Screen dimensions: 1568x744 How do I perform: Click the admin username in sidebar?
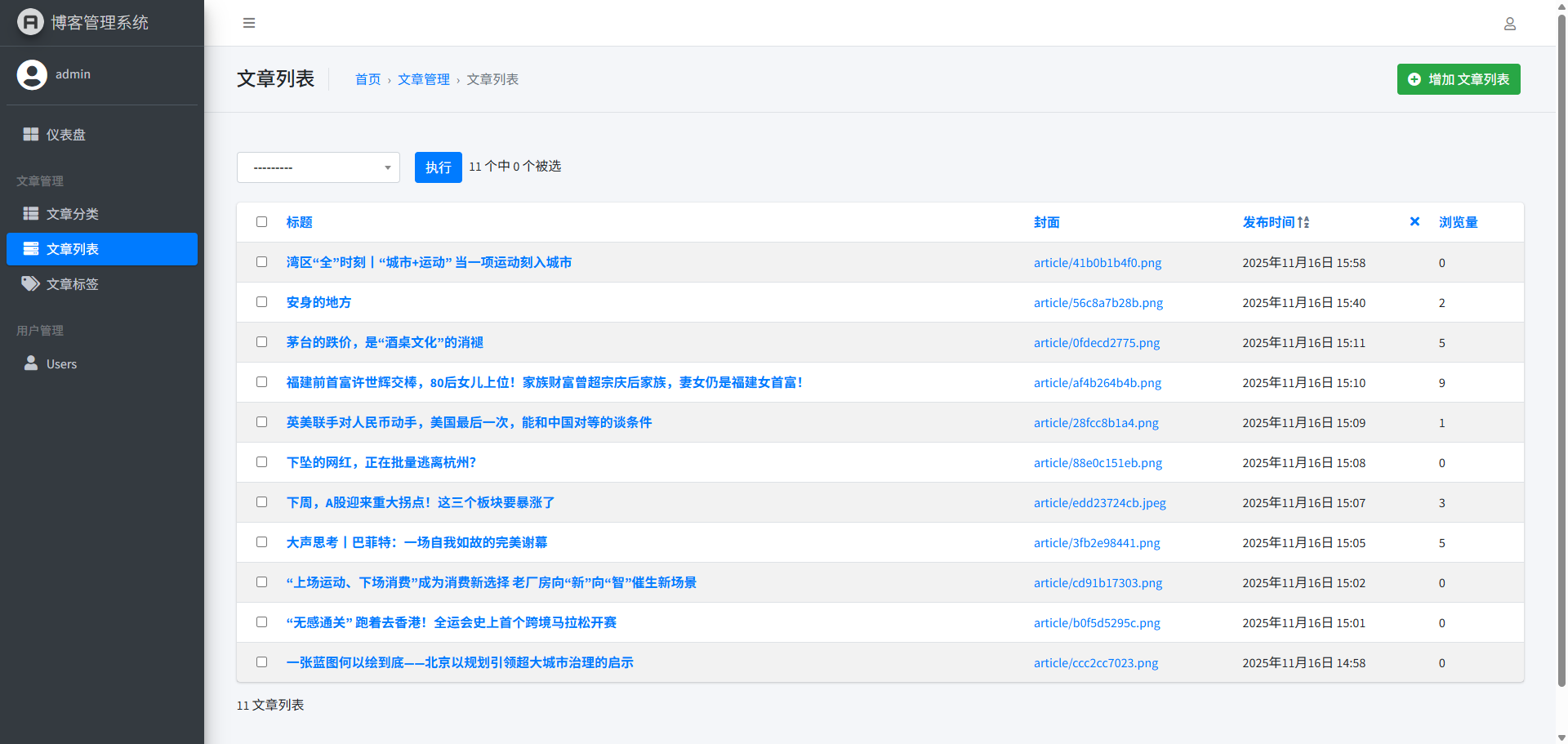click(x=73, y=74)
